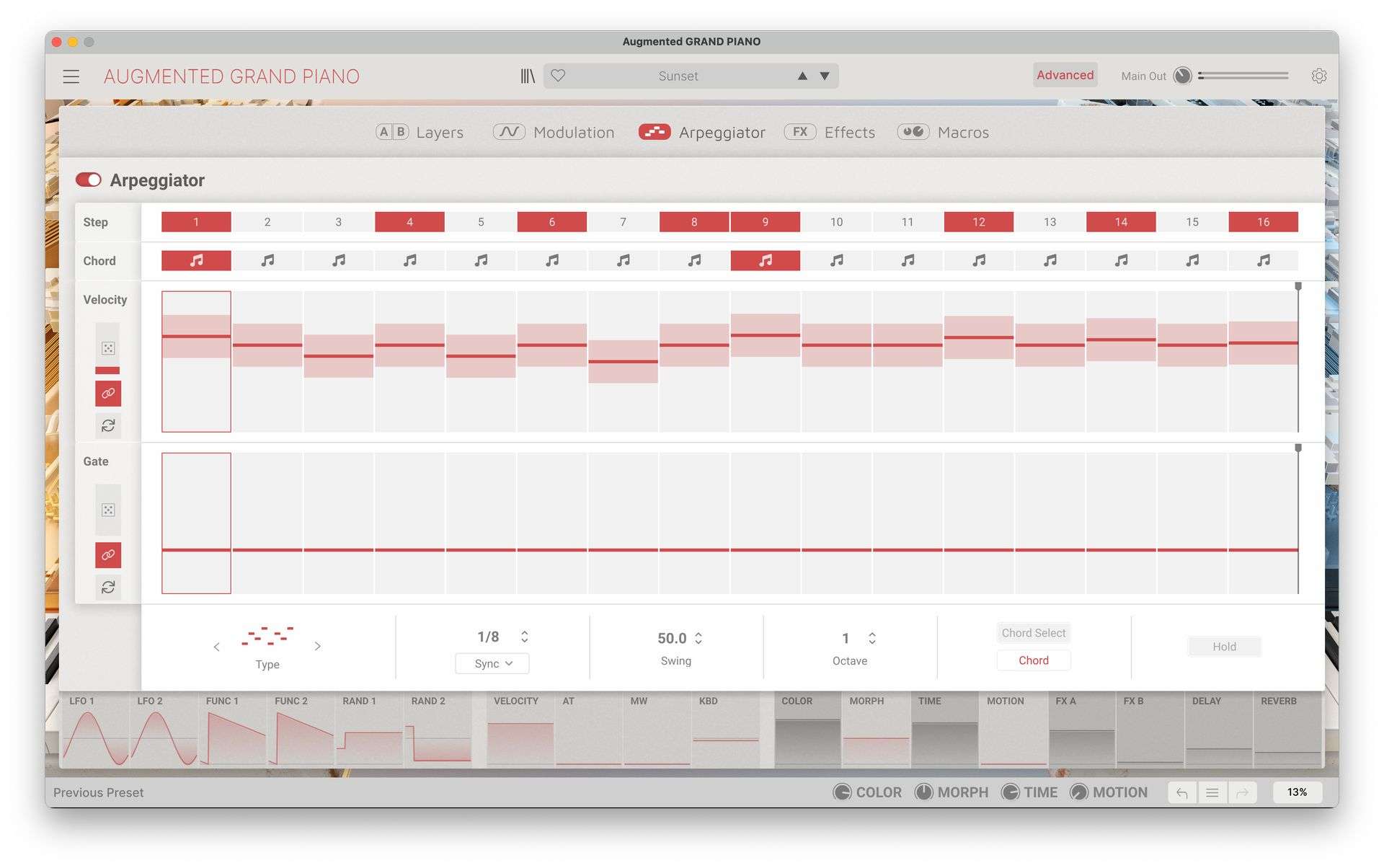
Task: Toggle chord for step 9
Action: pyautogui.click(x=765, y=260)
